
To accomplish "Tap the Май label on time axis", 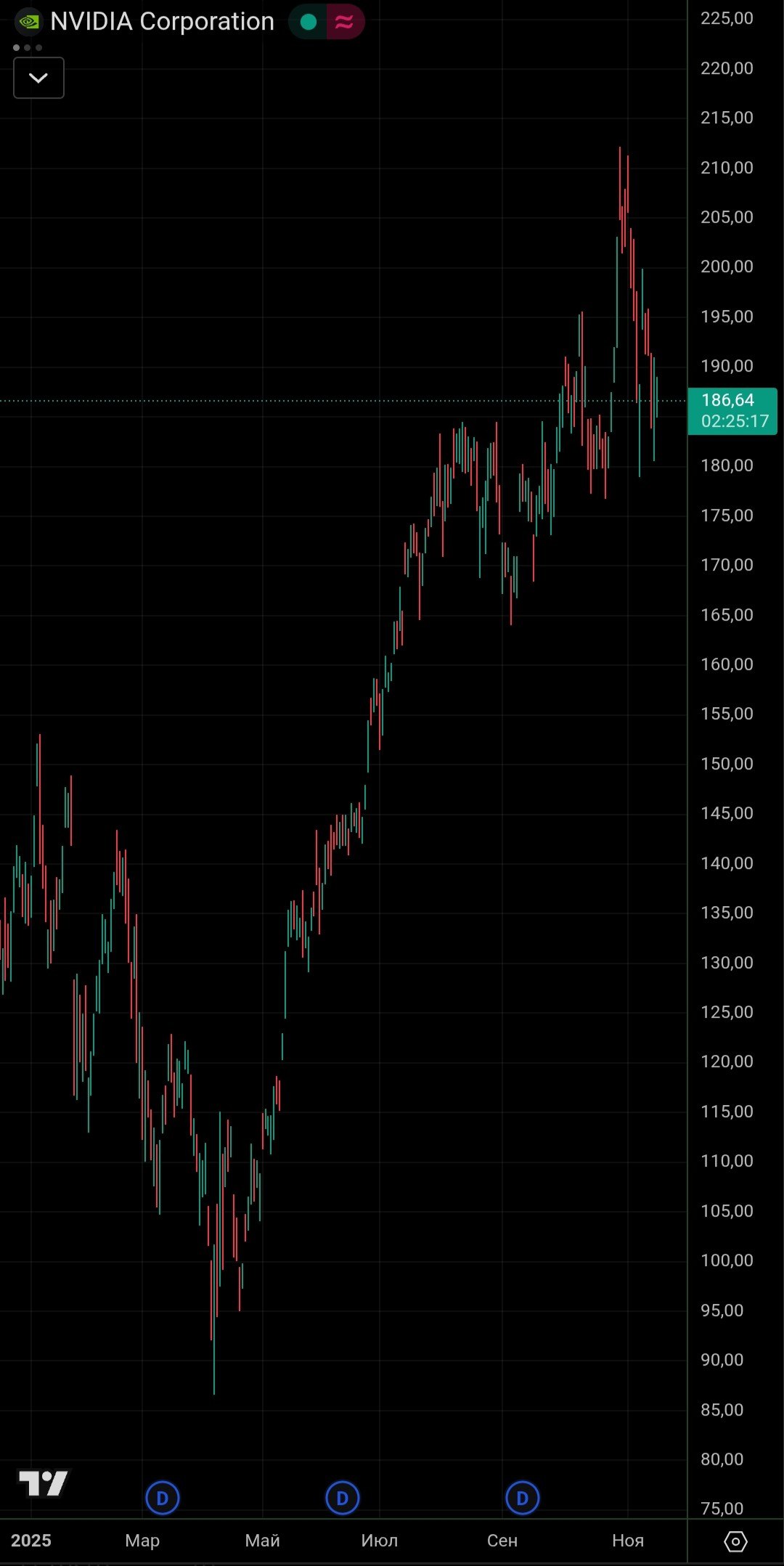I will tap(262, 1541).
